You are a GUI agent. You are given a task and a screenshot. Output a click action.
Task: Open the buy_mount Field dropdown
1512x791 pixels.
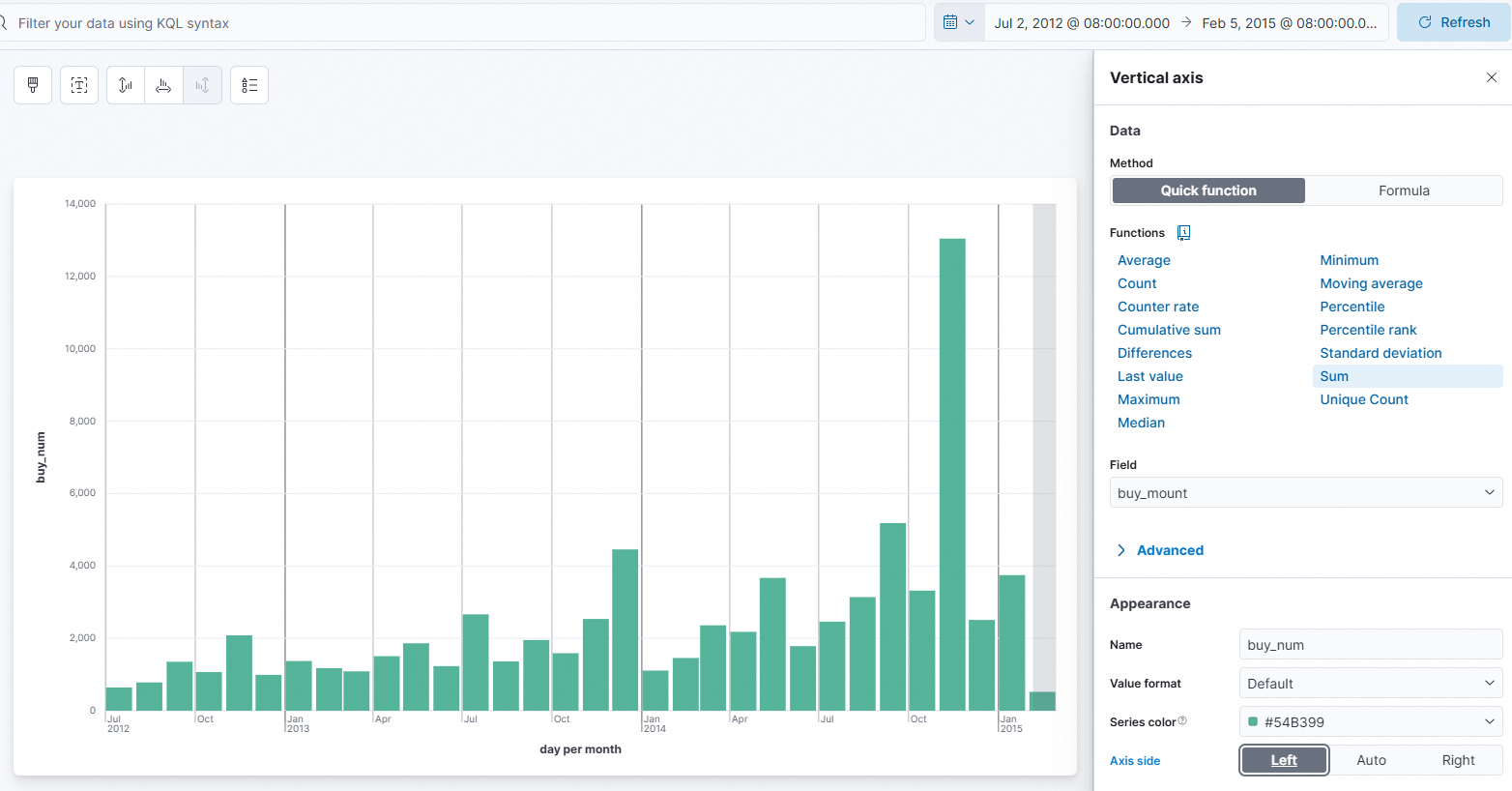(x=1305, y=493)
